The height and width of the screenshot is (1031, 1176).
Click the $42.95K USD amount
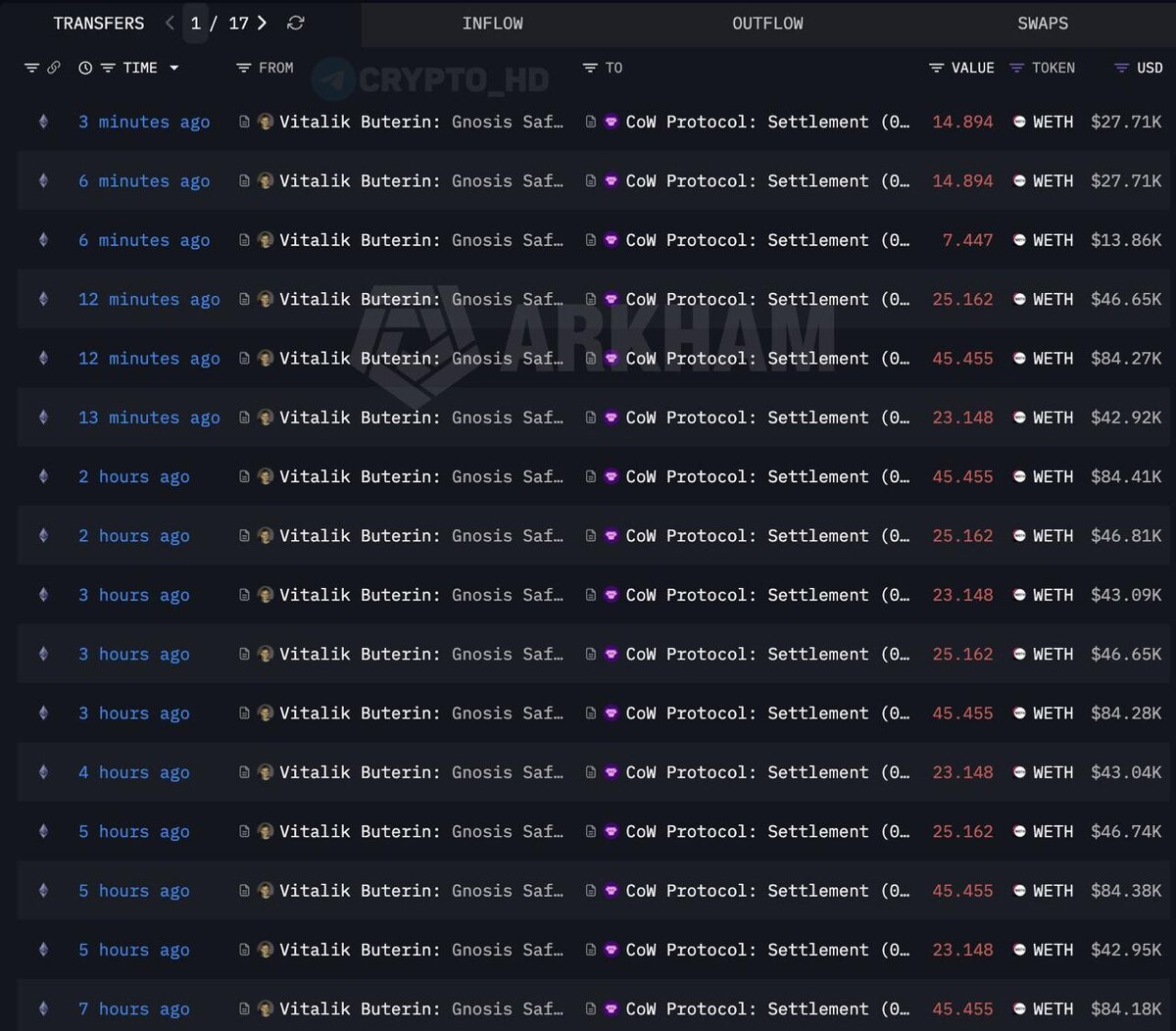pos(1126,950)
